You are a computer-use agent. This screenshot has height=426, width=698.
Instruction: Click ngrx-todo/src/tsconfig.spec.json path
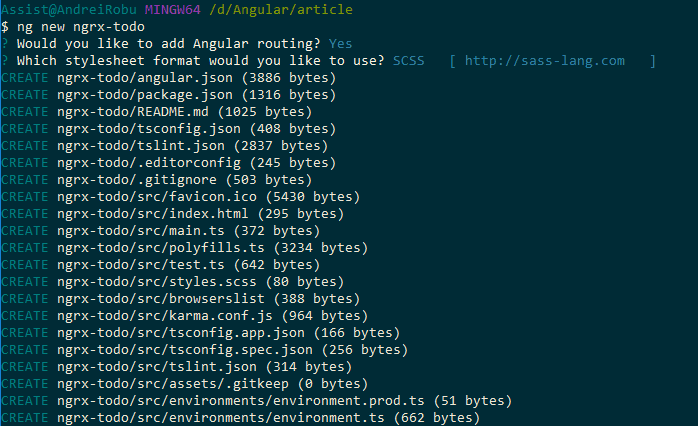tap(185, 350)
